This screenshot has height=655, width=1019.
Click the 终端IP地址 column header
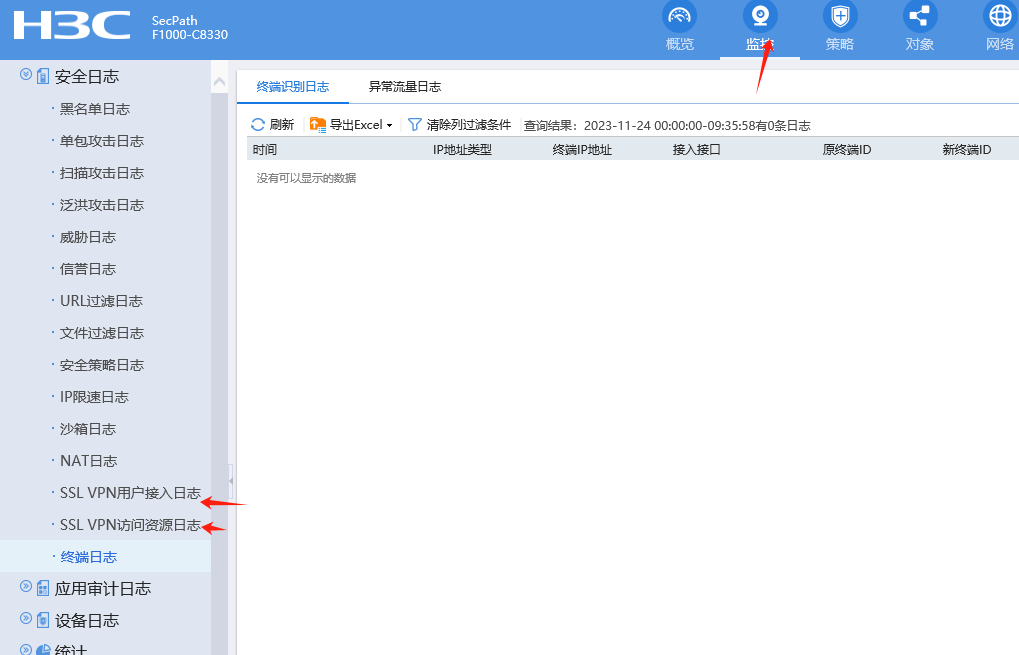point(582,149)
